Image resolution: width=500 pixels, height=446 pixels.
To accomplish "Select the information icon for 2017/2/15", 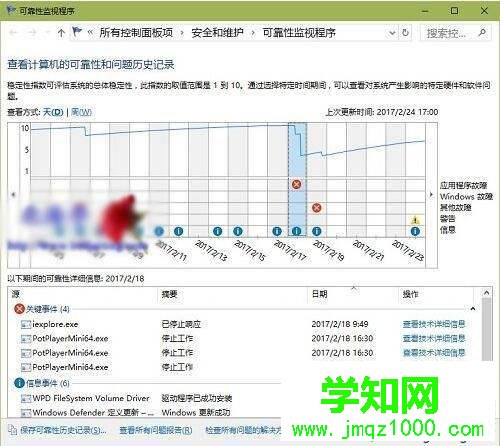I will click(238, 231).
